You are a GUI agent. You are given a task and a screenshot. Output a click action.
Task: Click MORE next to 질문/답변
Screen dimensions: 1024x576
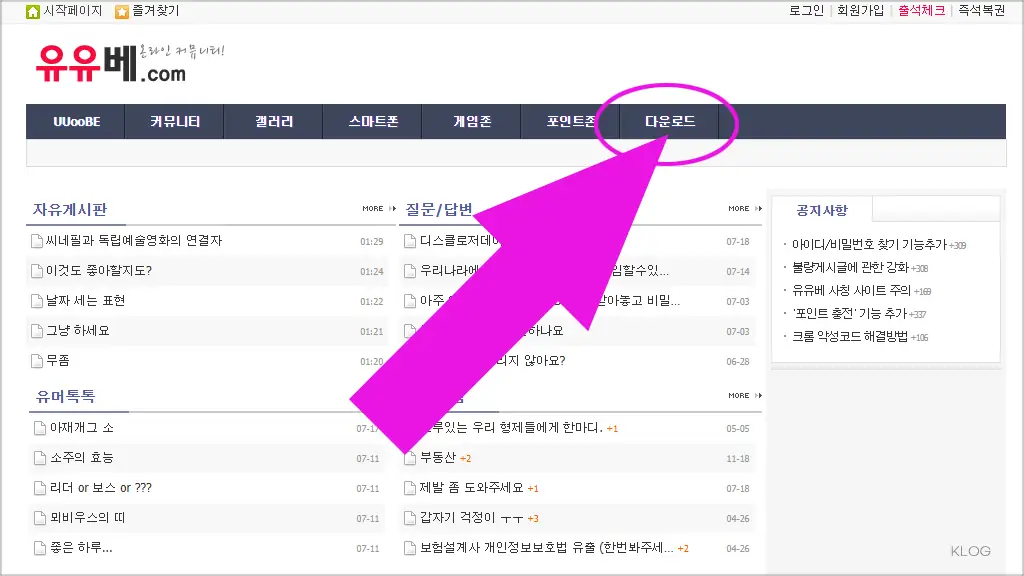745,208
